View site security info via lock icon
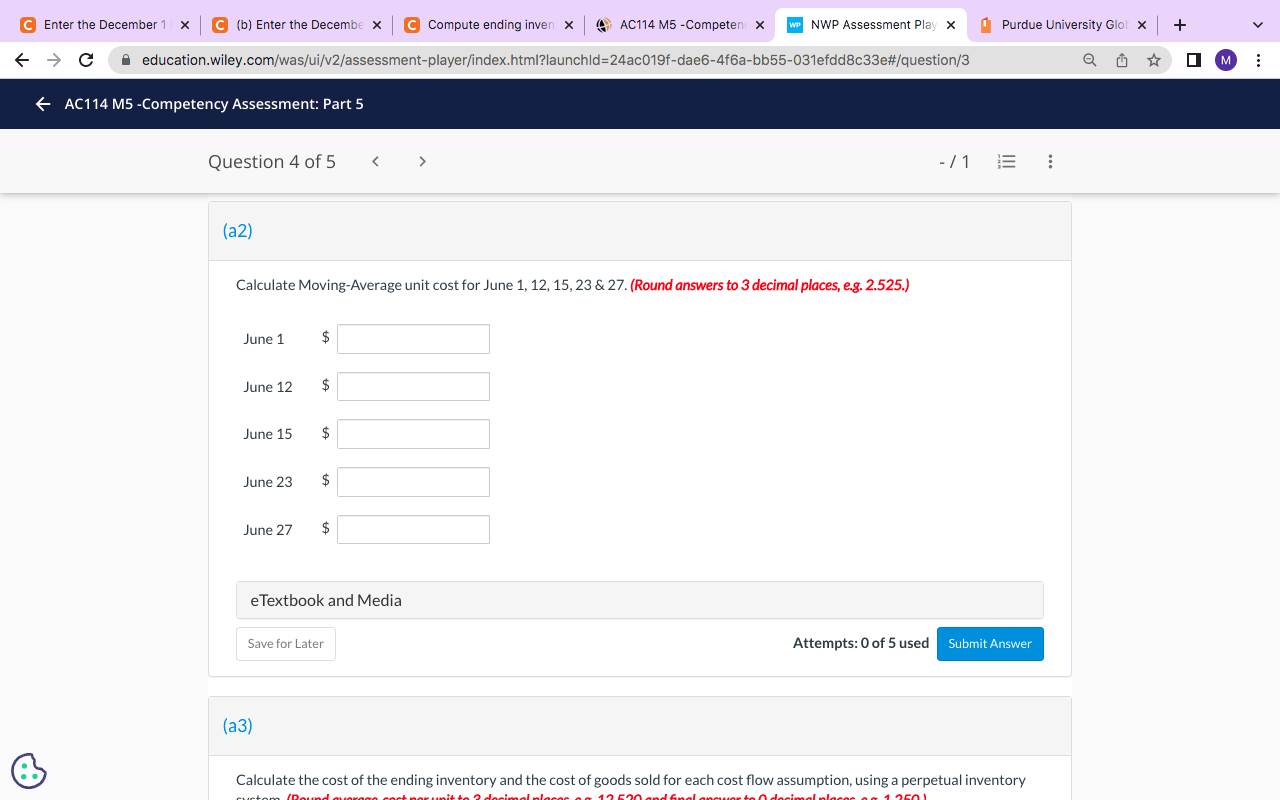Screen dimensions: 1280x800 (x=125, y=60)
